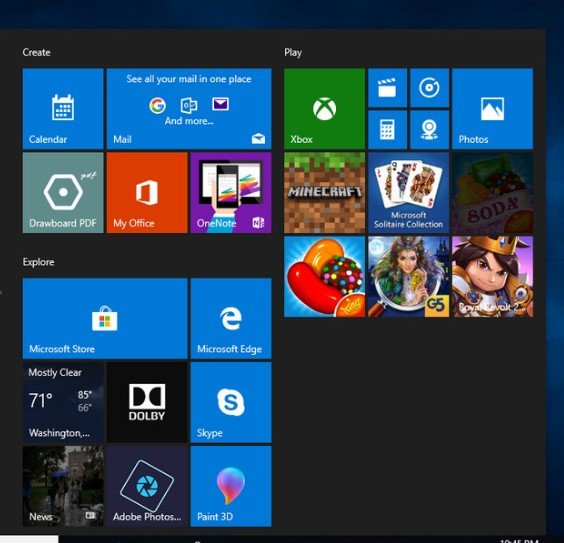Open the Mail tile
Image resolution: width=564 pixels, height=543 pixels.
[x=189, y=109]
